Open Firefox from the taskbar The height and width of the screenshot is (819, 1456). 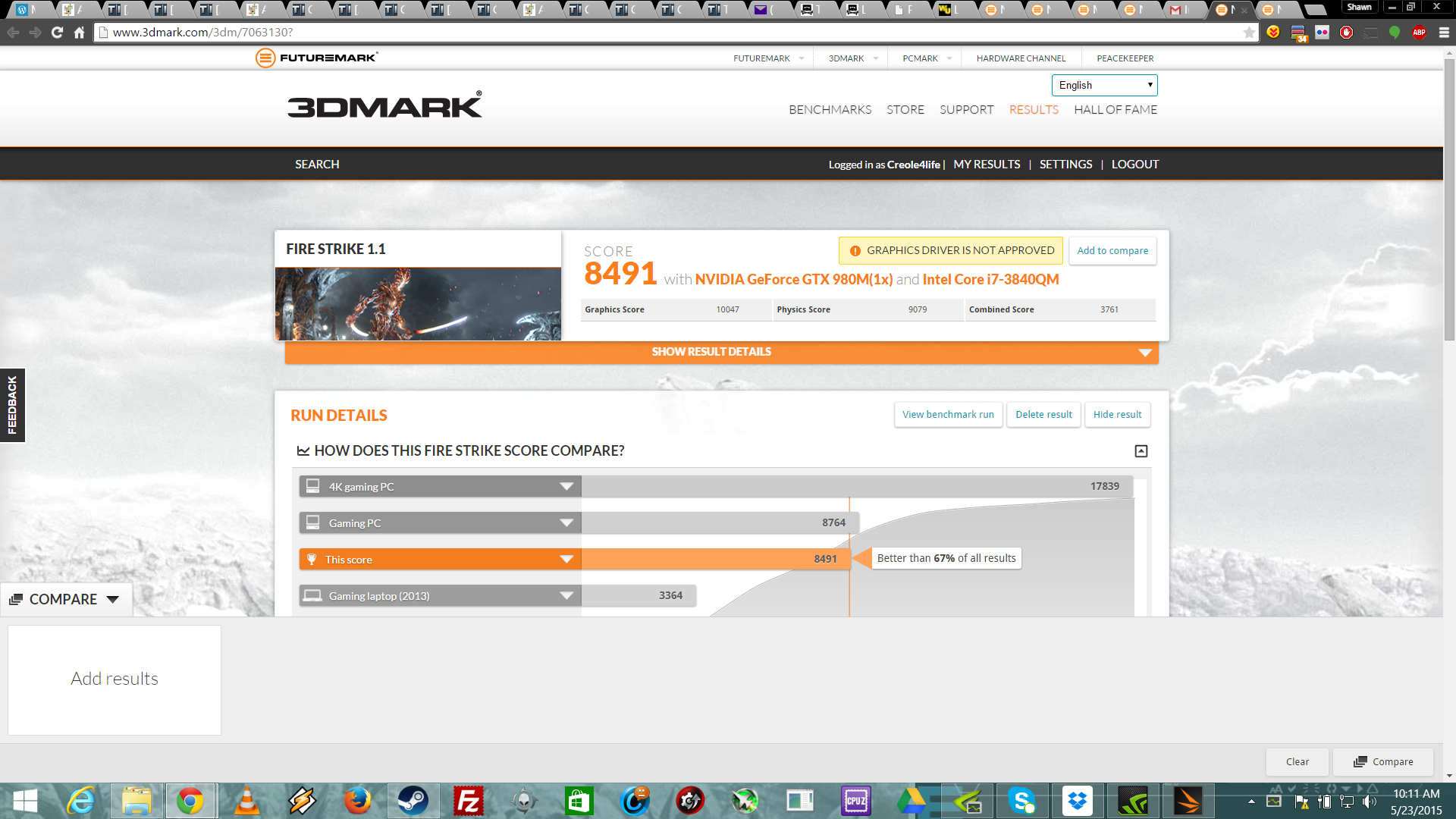point(357,801)
